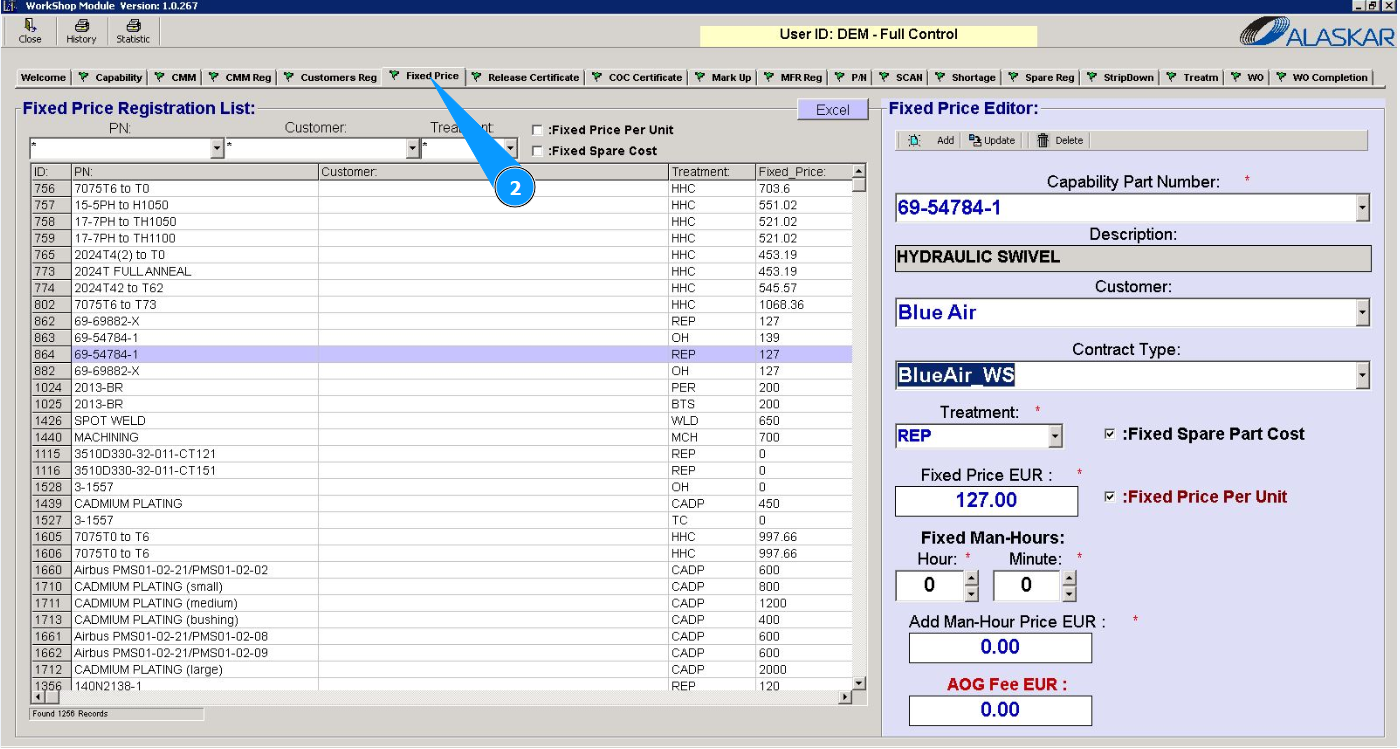Image resolution: width=1400 pixels, height=749 pixels.
Task: Click the Add record icon in editor
Action: pos(915,141)
